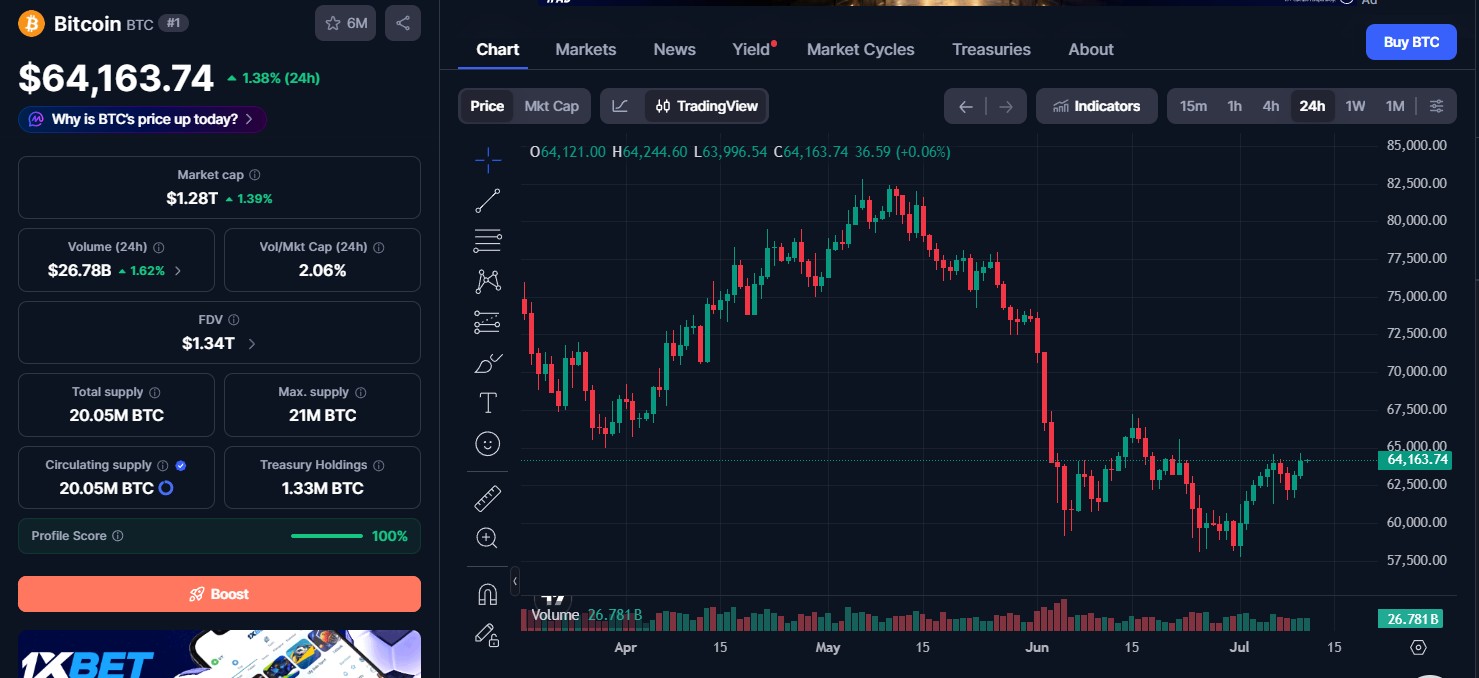The image size is (1479, 678).
Task: Select the ruler measure tool
Action: point(488,497)
